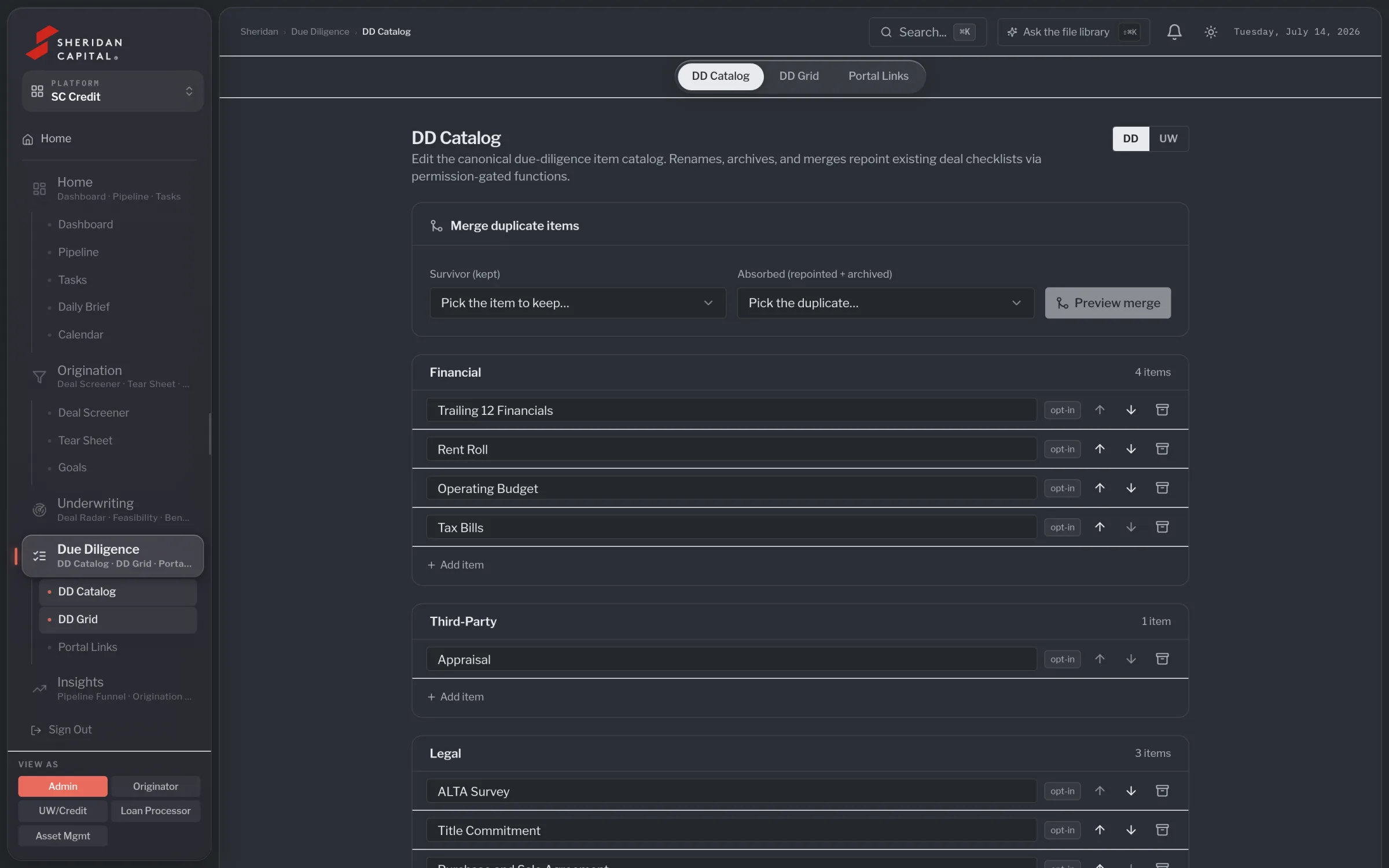Add item to the Financial section
Screen dimensions: 1389x868
pos(455,565)
